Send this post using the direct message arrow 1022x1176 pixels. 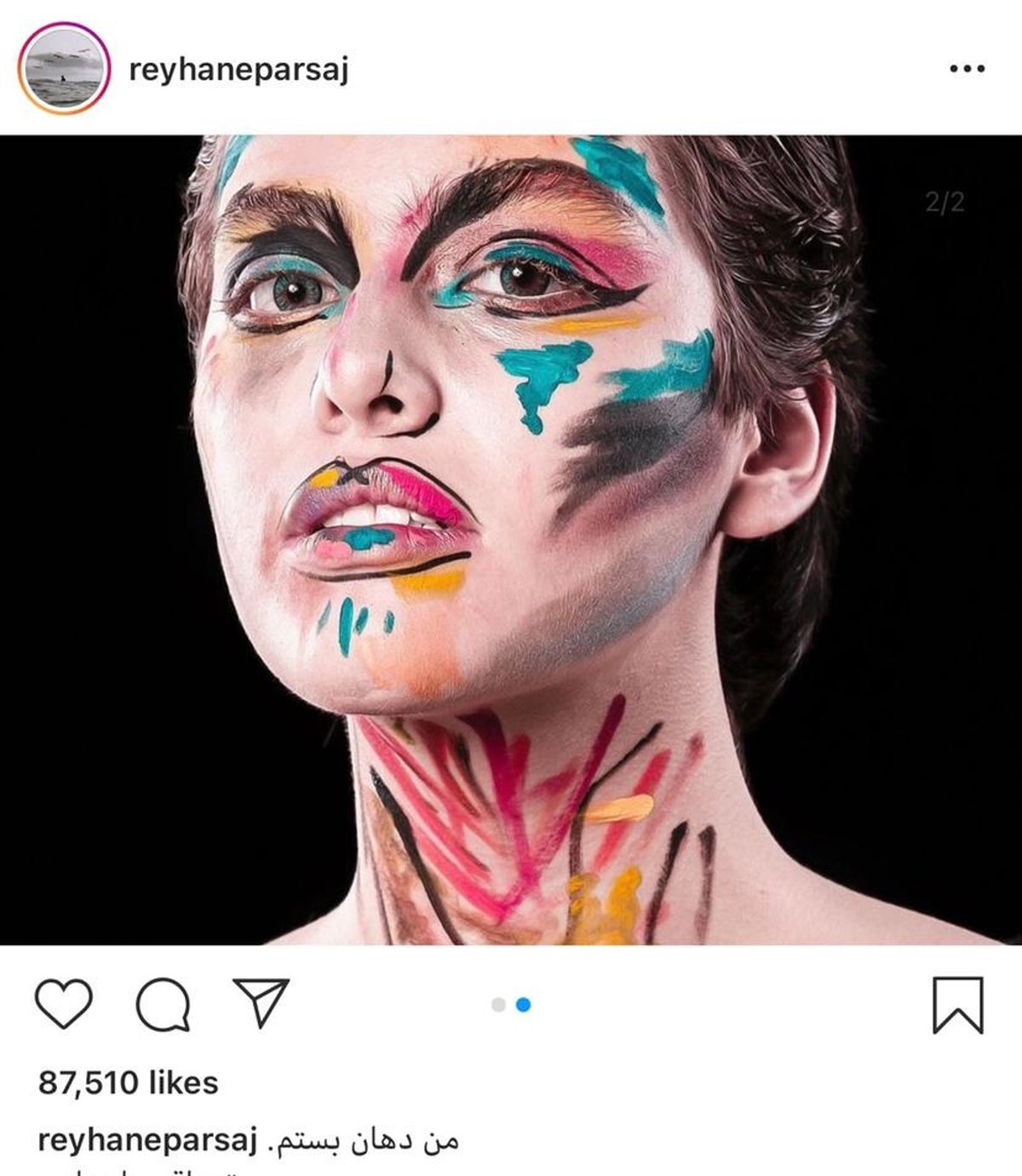pyautogui.click(x=261, y=1002)
